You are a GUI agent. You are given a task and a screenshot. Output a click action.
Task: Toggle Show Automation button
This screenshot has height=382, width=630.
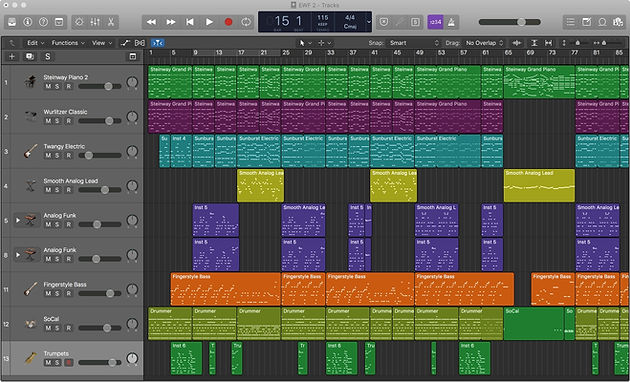125,43
